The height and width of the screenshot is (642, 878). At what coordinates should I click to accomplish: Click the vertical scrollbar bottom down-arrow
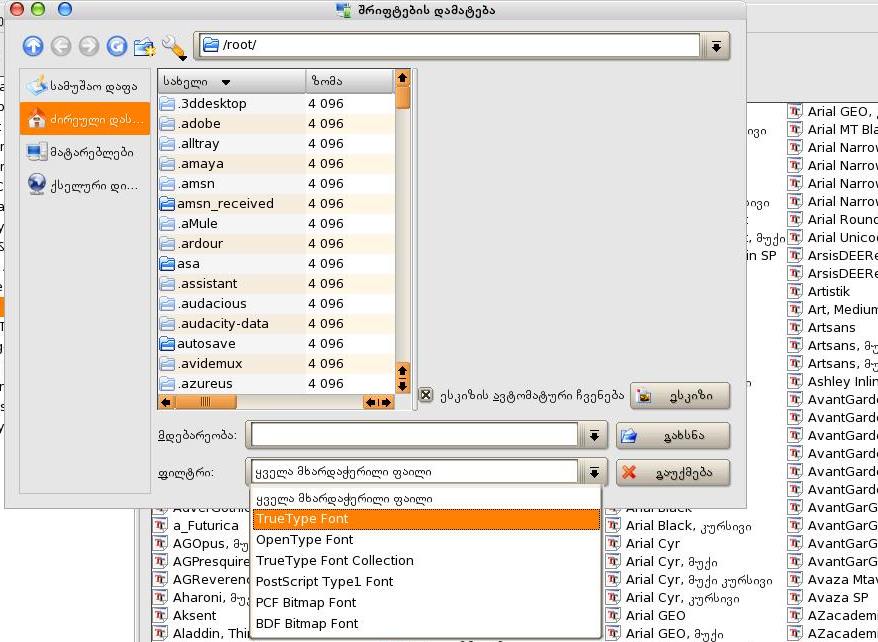403,386
